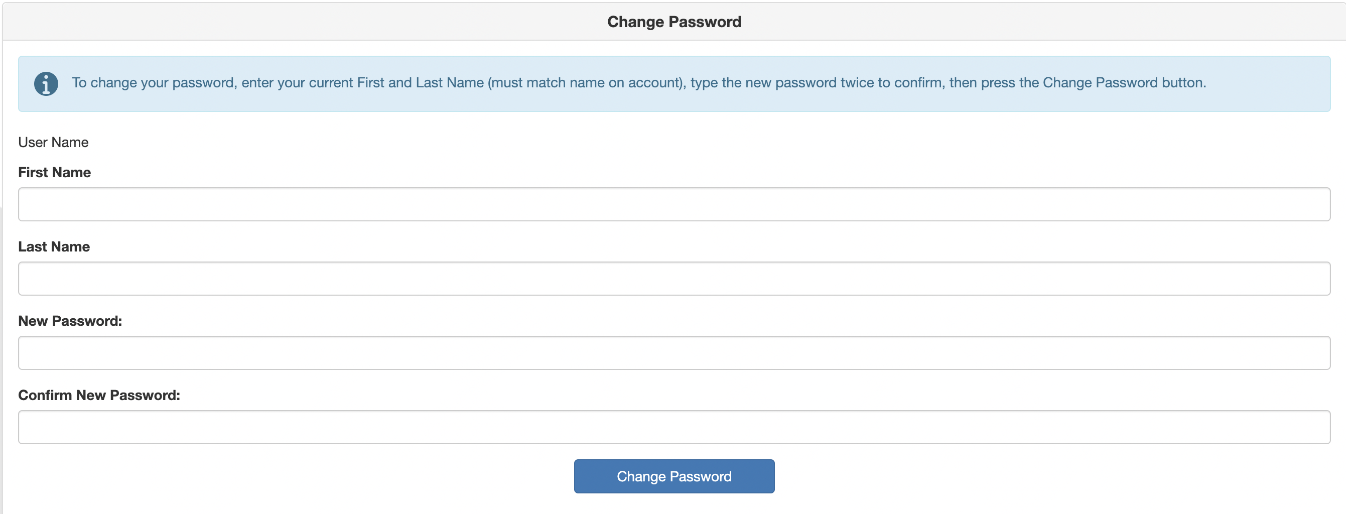The width and height of the screenshot is (1346, 514).
Task: Click the right end of New Password field
Action: (1310, 353)
